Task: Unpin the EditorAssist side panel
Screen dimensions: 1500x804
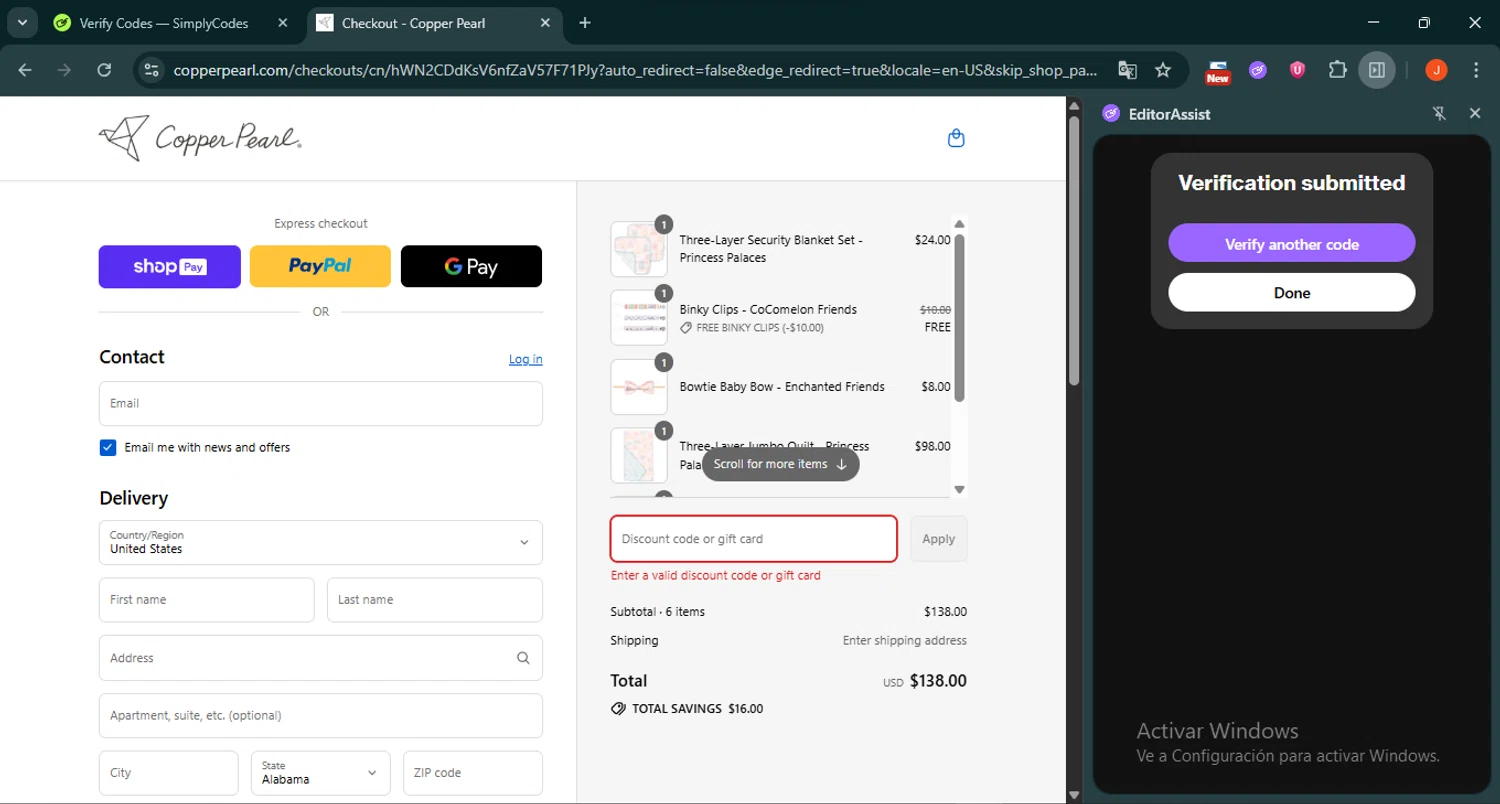Action: pyautogui.click(x=1439, y=114)
